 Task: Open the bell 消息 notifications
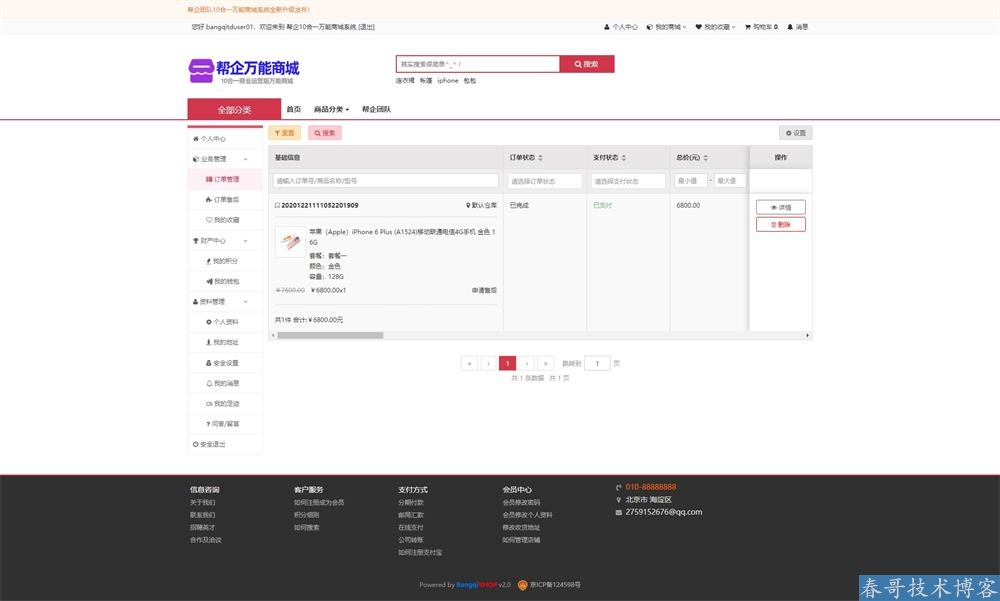point(797,27)
